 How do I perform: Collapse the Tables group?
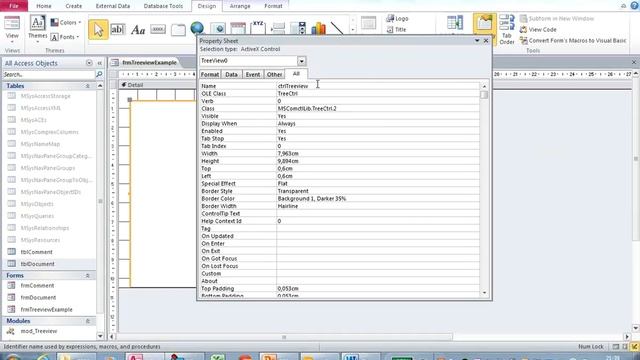click(x=87, y=86)
